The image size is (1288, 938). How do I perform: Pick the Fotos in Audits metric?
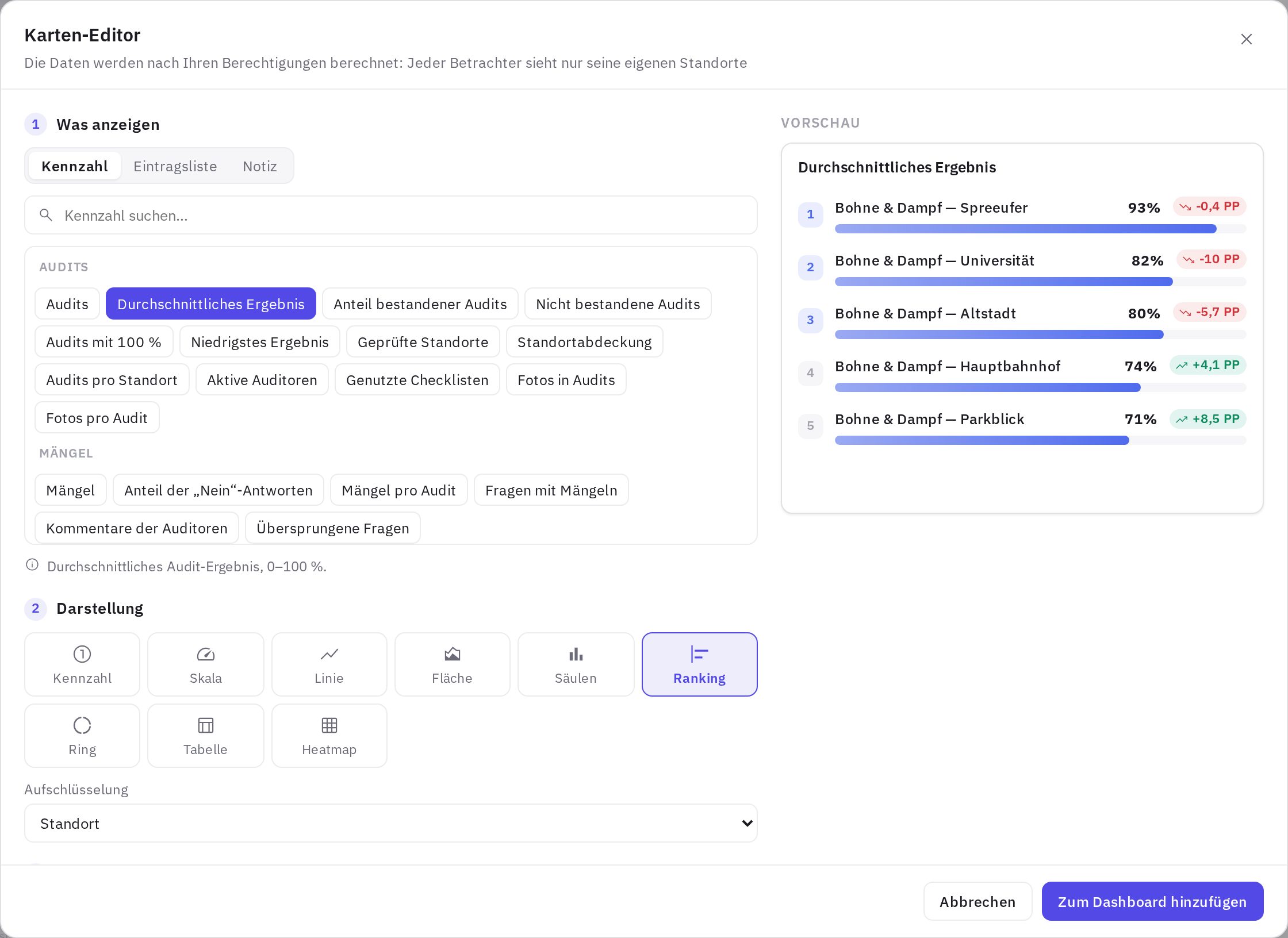point(566,379)
